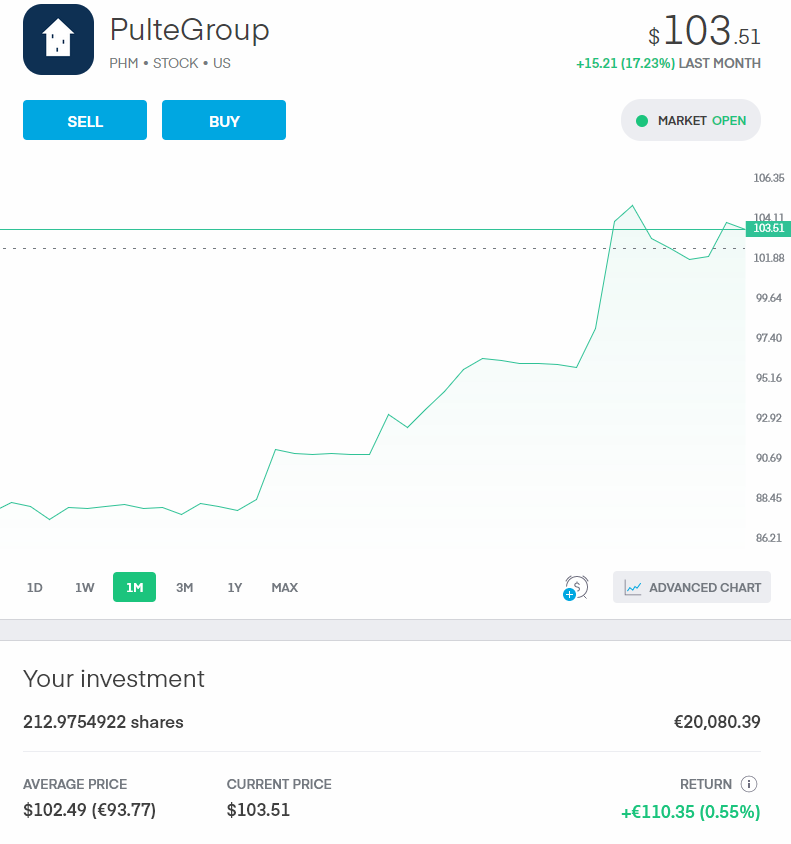Click the 88.45 axis label
Screen dimensions: 791x844
(x=768, y=498)
